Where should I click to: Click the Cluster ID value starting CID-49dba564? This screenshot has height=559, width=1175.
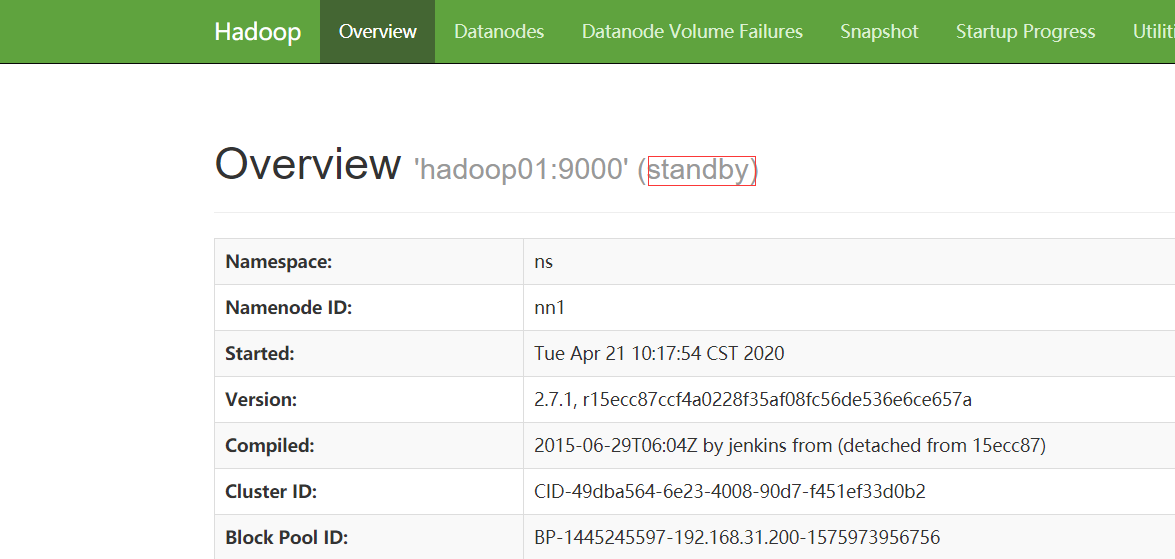coord(730,492)
